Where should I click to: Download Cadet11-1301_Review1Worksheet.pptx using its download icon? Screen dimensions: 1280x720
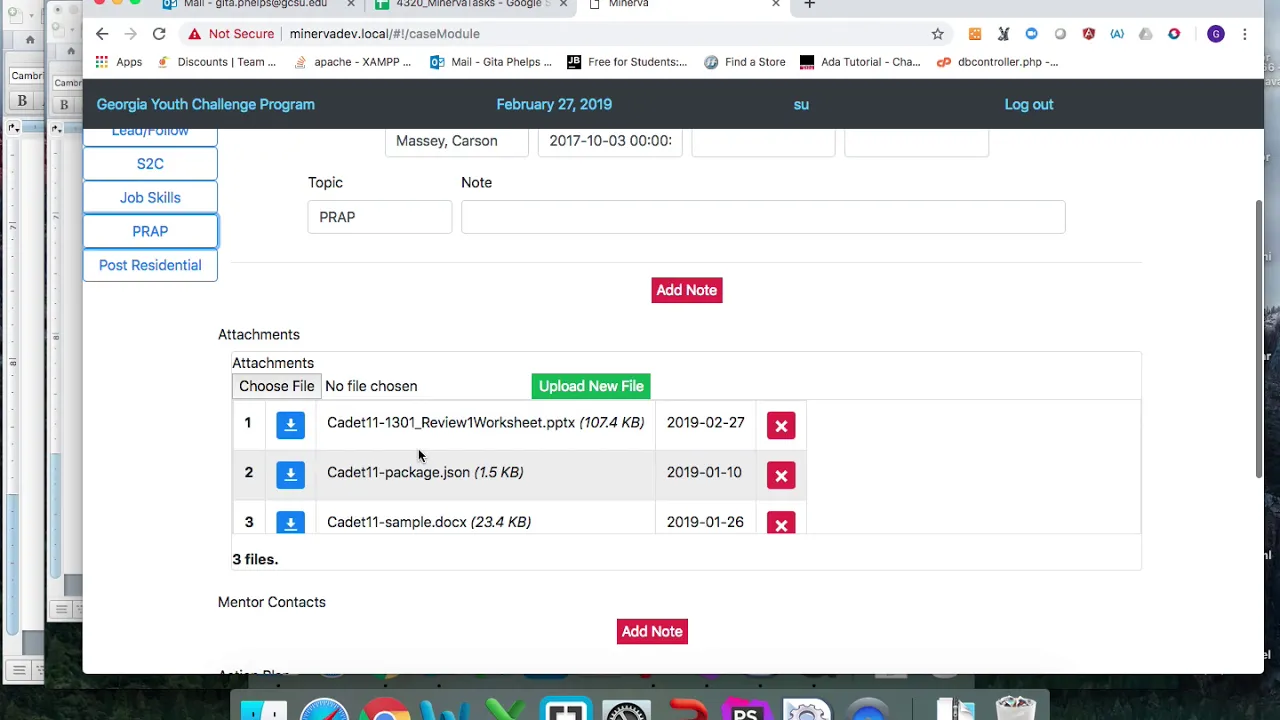click(x=290, y=425)
